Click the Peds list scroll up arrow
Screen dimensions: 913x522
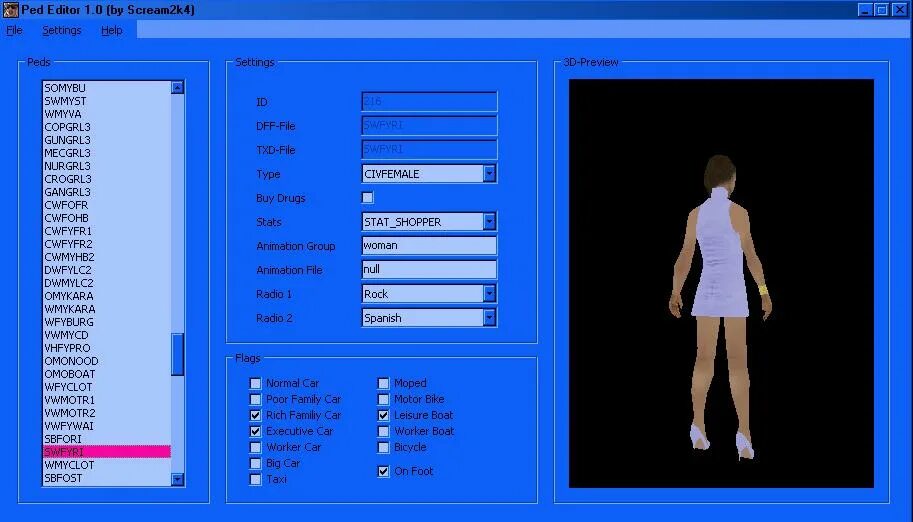178,87
